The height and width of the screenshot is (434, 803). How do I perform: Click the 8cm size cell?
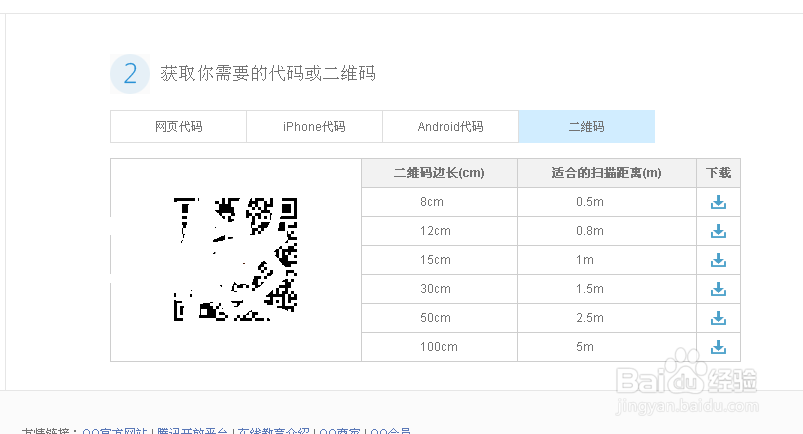pyautogui.click(x=439, y=202)
